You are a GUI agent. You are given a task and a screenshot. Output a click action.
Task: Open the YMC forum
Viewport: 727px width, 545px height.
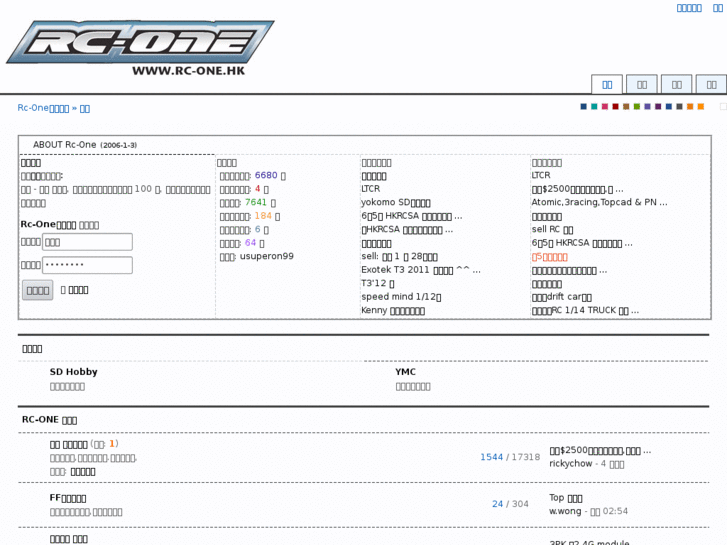point(406,372)
